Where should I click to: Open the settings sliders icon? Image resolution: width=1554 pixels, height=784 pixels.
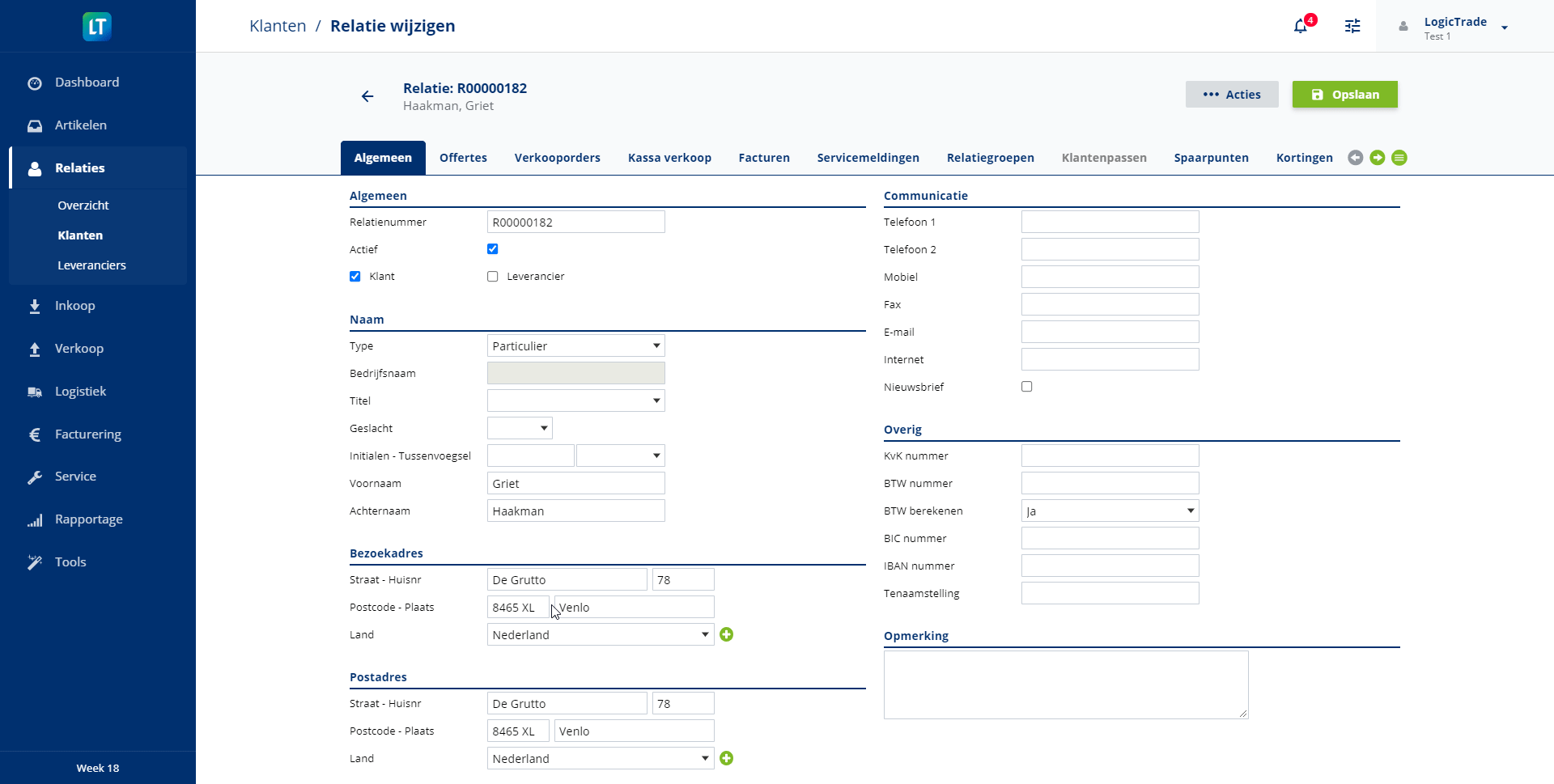click(x=1352, y=26)
